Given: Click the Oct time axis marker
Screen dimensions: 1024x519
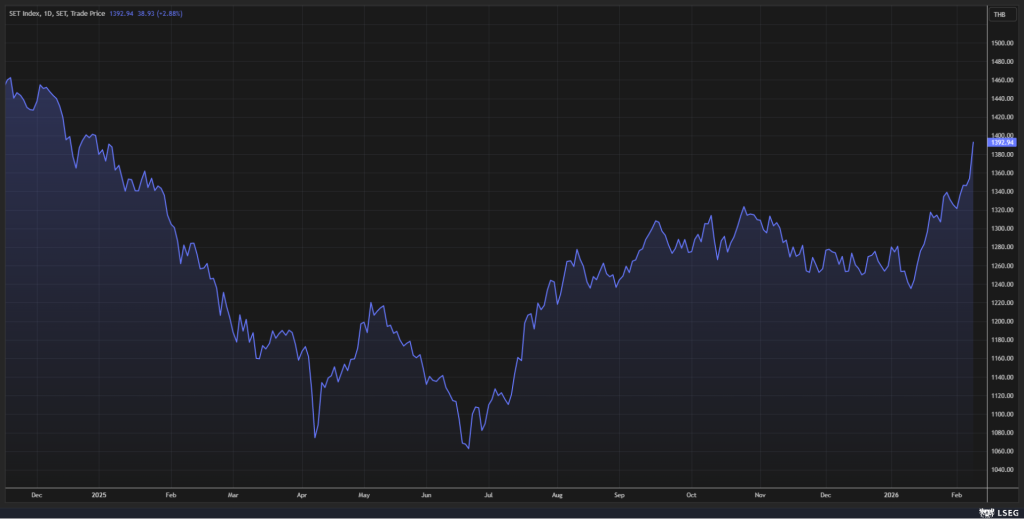Looking at the screenshot, I should [x=691, y=494].
